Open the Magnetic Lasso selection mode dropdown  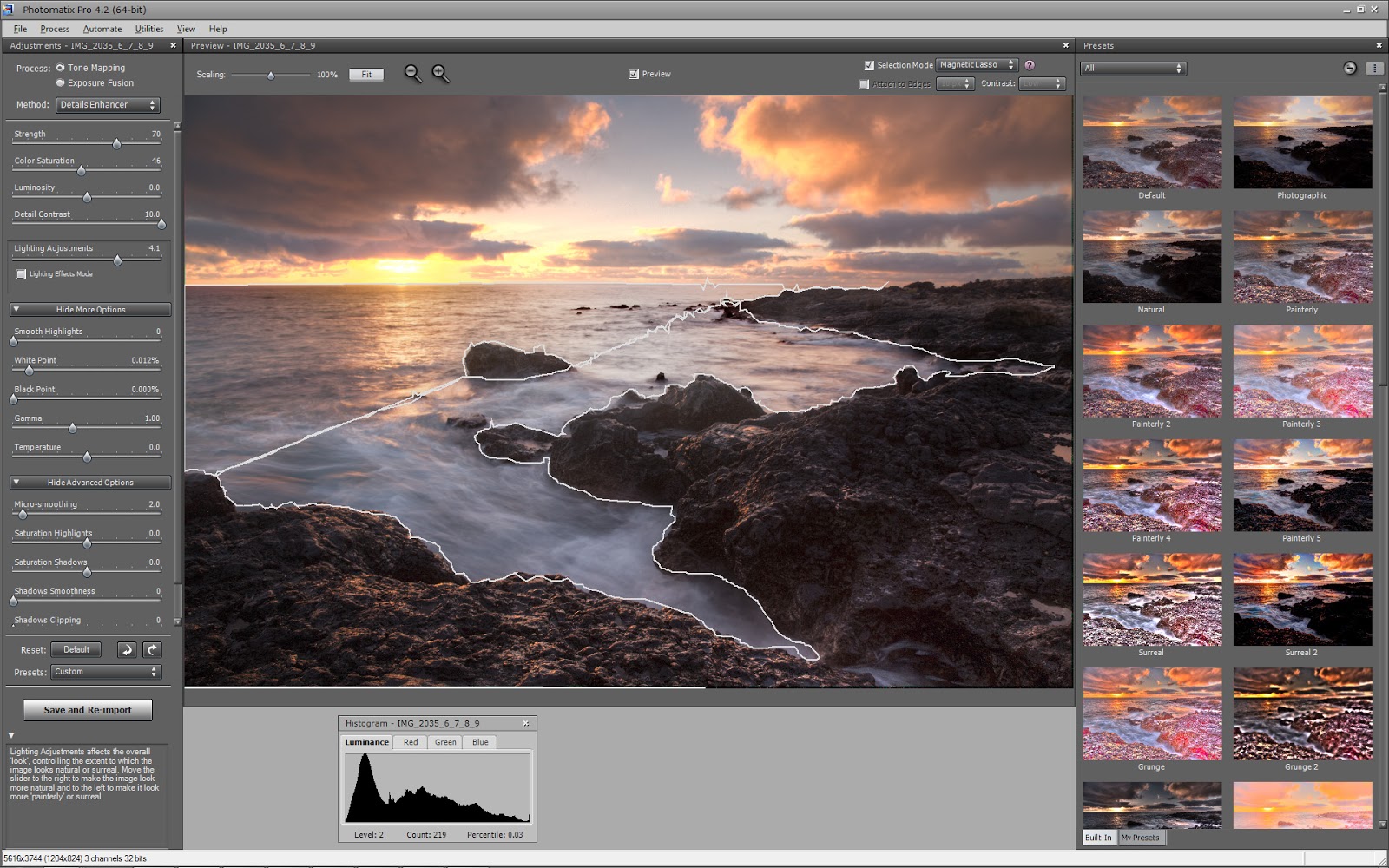click(x=976, y=65)
